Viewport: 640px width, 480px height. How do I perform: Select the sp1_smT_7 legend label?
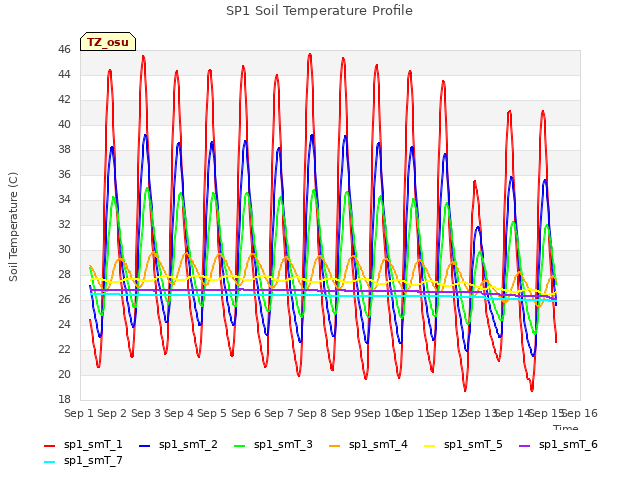click(93, 460)
